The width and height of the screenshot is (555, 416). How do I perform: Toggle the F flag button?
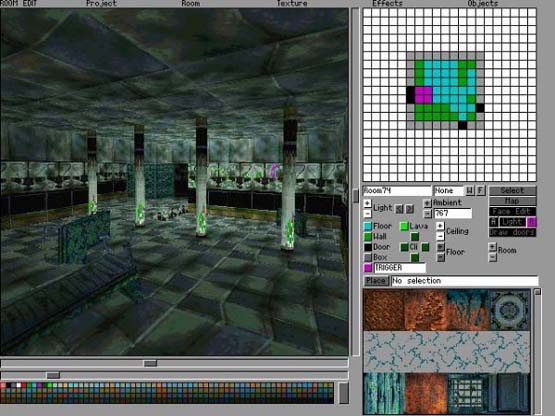coord(480,190)
